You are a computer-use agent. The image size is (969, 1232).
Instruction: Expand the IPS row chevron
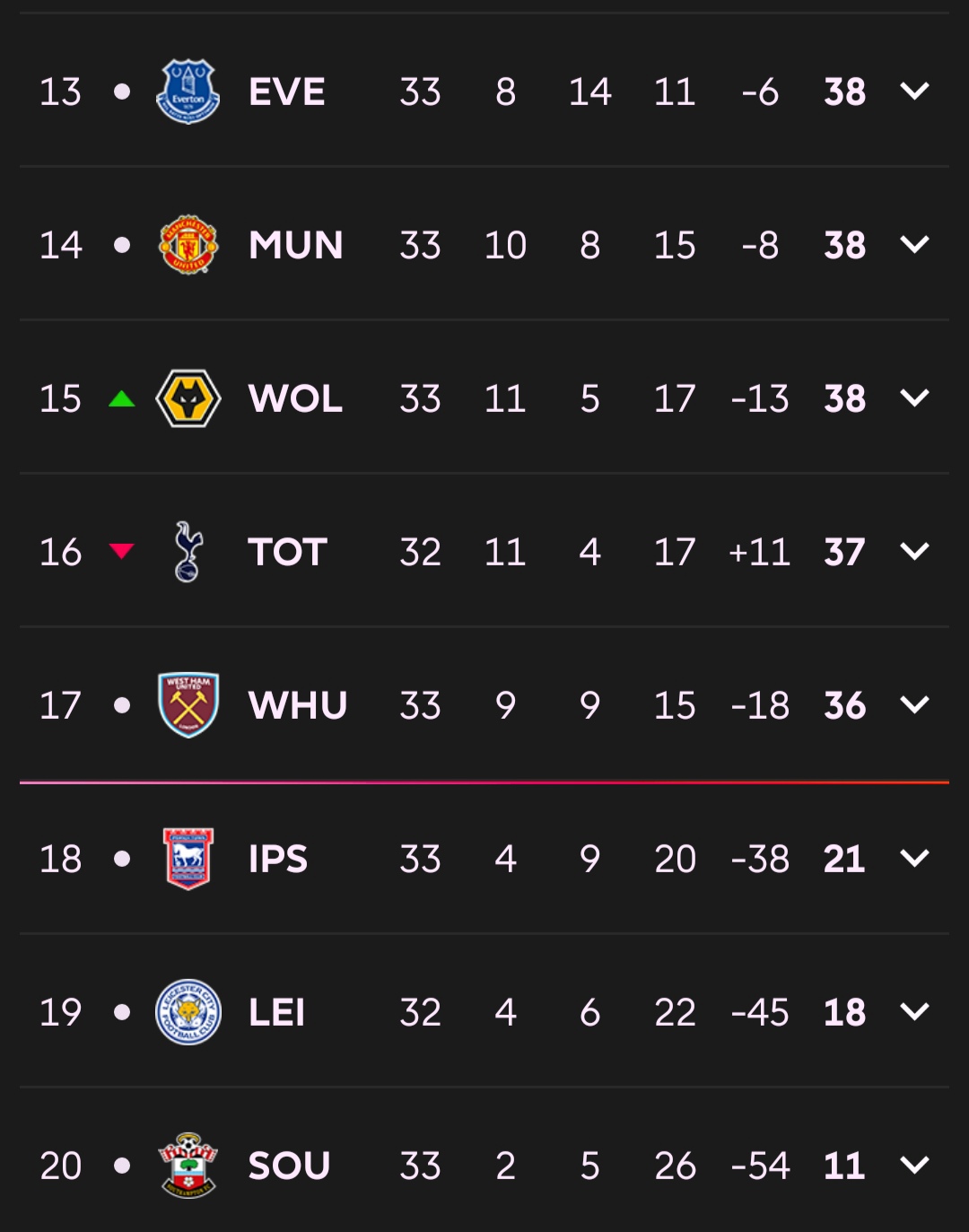[x=914, y=859]
